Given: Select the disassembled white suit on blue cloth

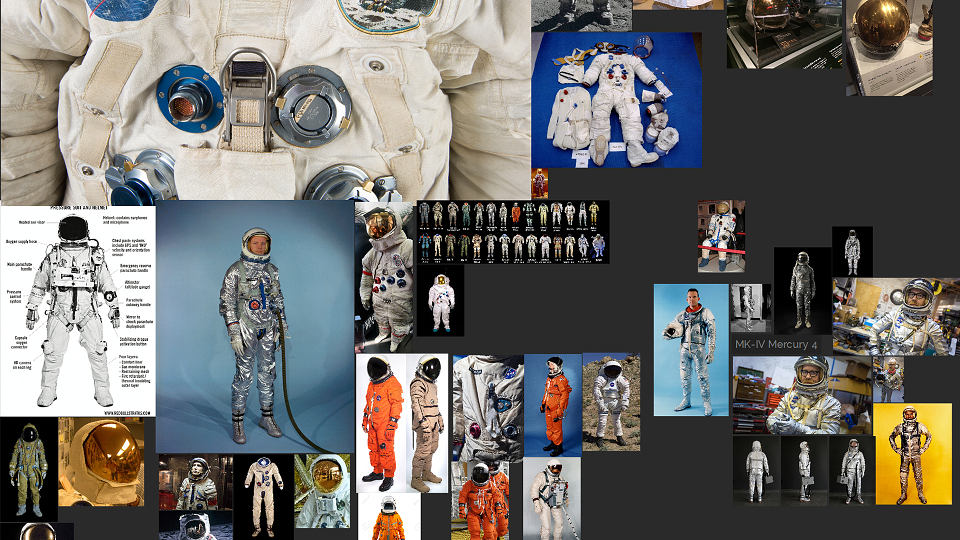Looking at the screenshot, I should coord(617,100).
